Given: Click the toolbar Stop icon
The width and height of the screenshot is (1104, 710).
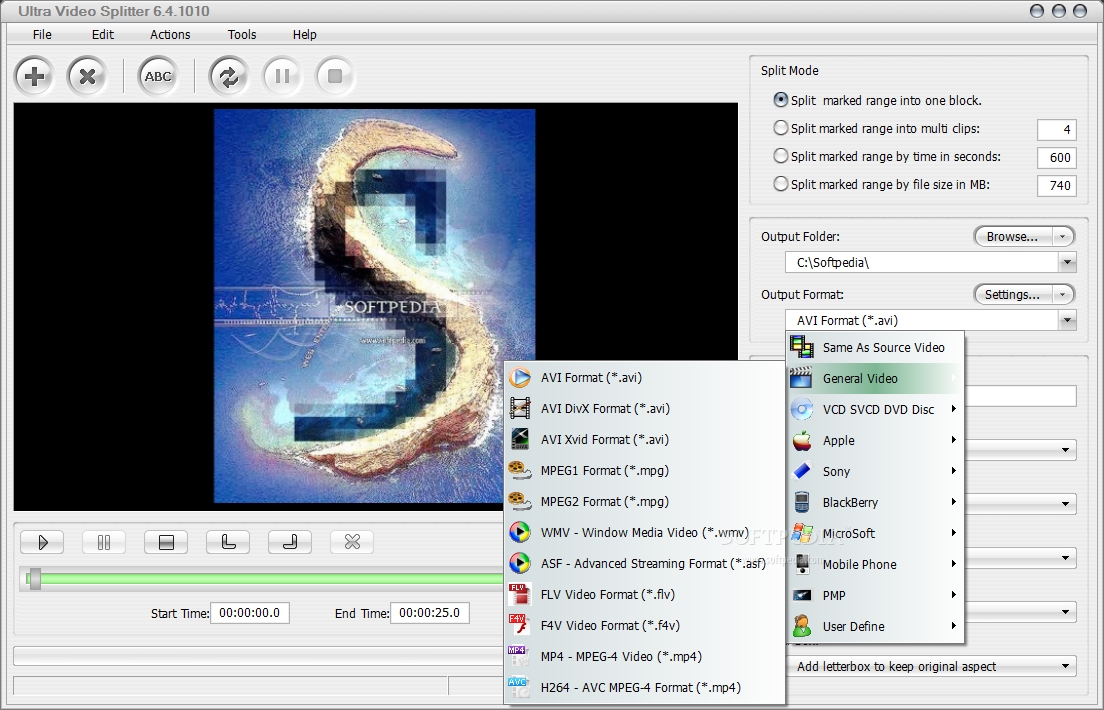Looking at the screenshot, I should [x=335, y=76].
